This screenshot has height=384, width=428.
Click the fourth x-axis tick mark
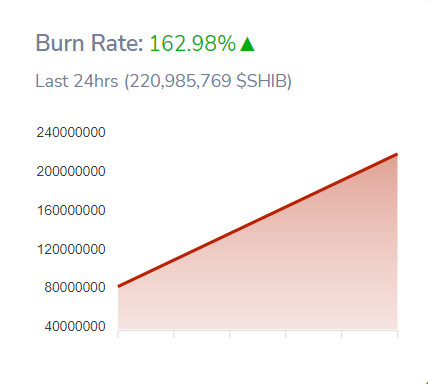coord(286,334)
